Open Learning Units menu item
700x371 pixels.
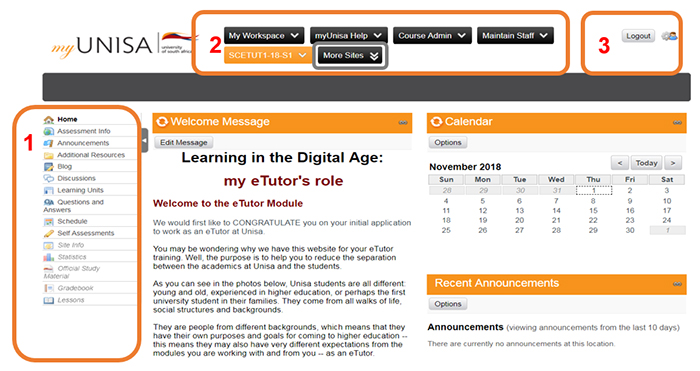click(80, 191)
